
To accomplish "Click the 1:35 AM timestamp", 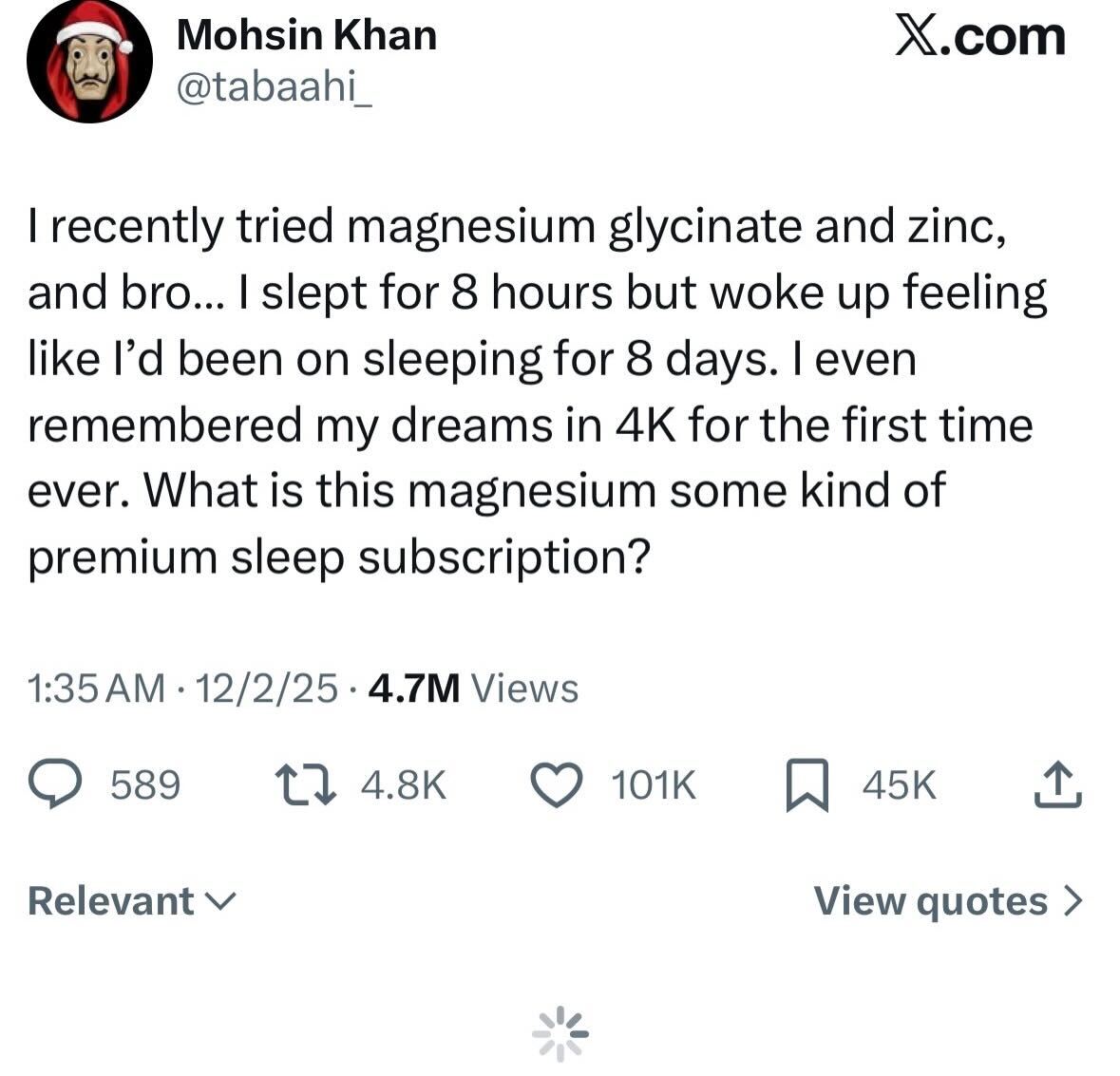I will (97, 689).
